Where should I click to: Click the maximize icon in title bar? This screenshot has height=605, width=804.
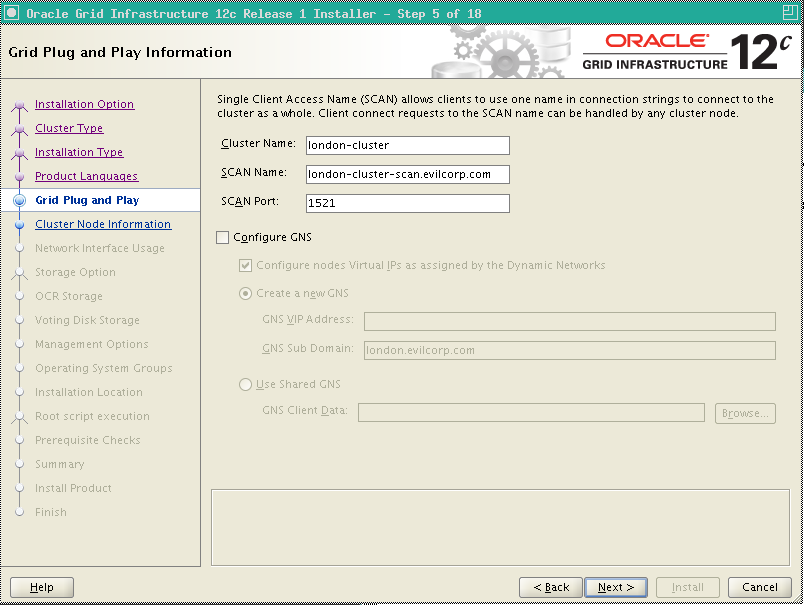(x=790, y=13)
